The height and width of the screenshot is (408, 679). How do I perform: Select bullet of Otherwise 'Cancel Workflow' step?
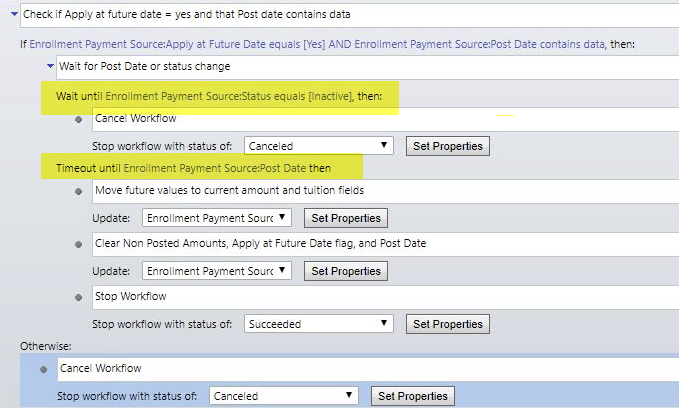pyautogui.click(x=45, y=369)
